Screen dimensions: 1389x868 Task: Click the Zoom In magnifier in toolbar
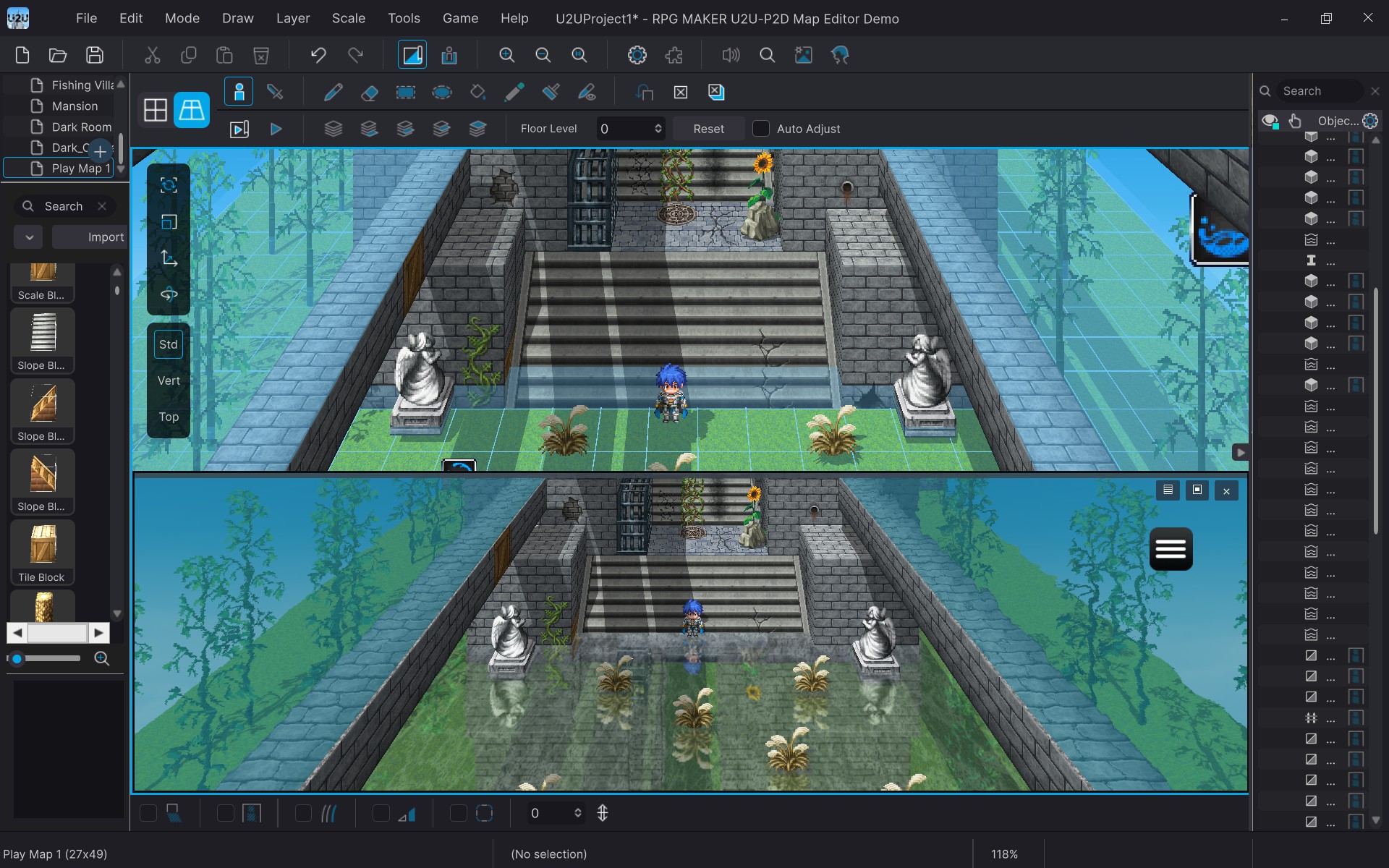[x=506, y=55]
